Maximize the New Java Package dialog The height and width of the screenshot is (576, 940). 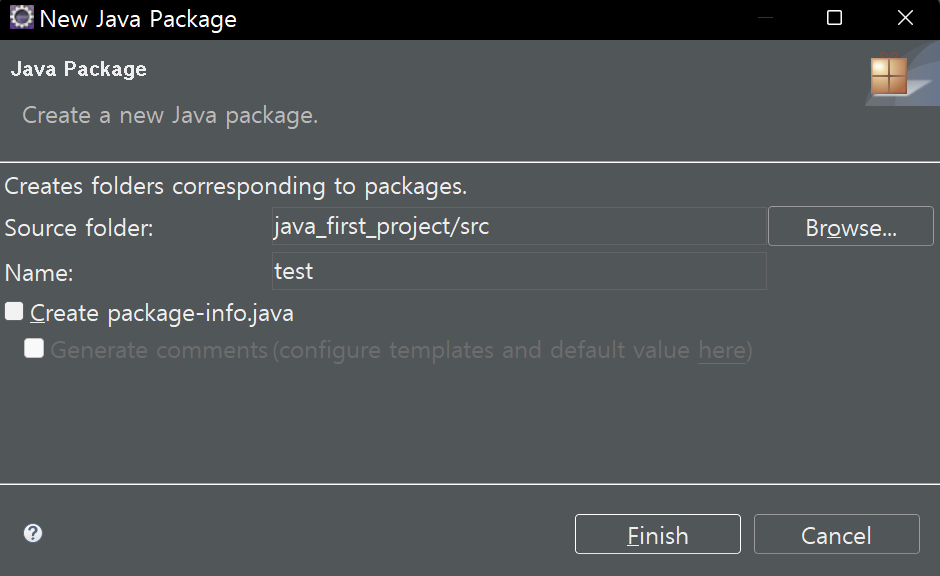[x=834, y=18]
